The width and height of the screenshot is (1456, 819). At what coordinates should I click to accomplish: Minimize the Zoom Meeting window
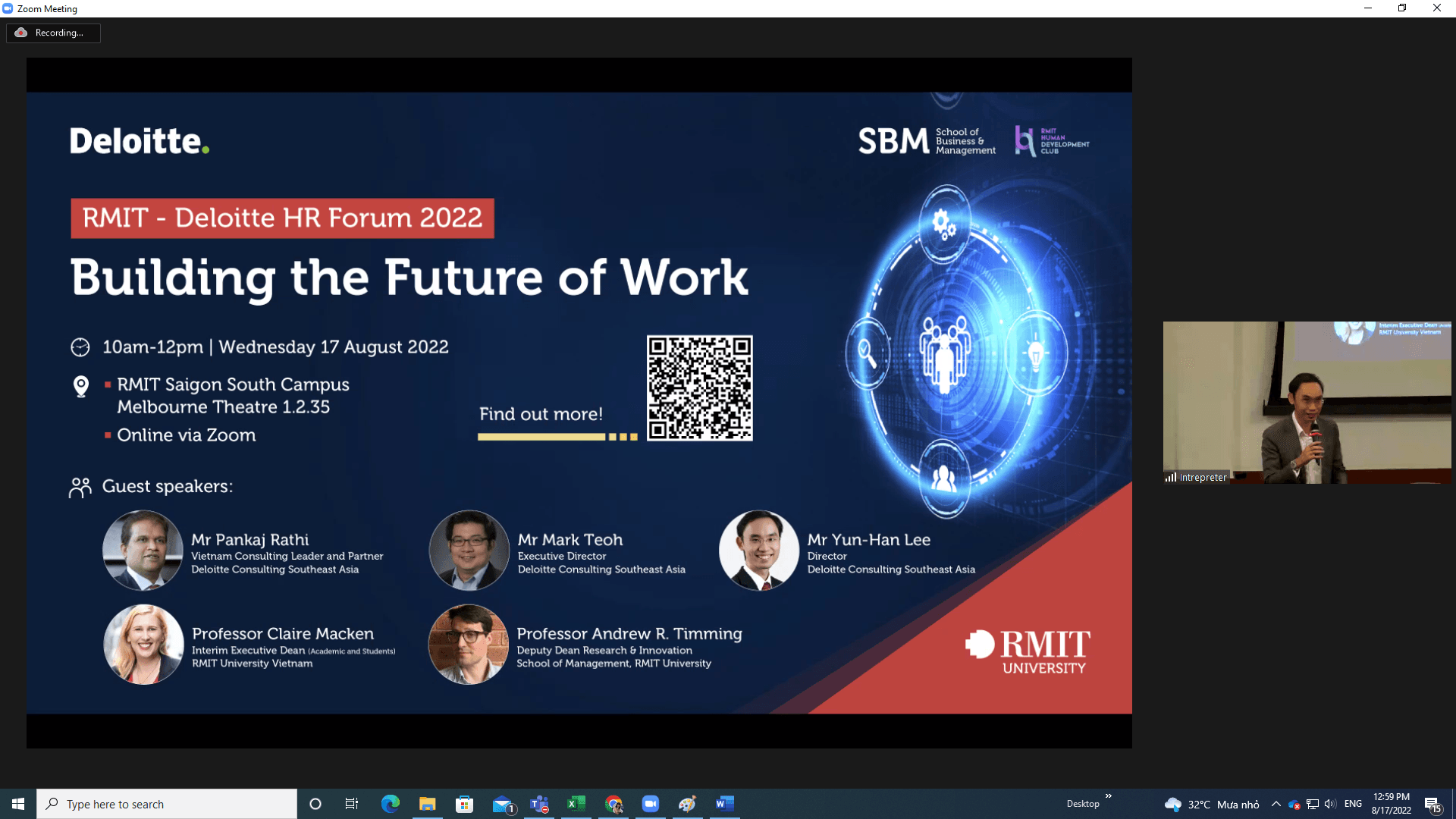(x=1368, y=8)
